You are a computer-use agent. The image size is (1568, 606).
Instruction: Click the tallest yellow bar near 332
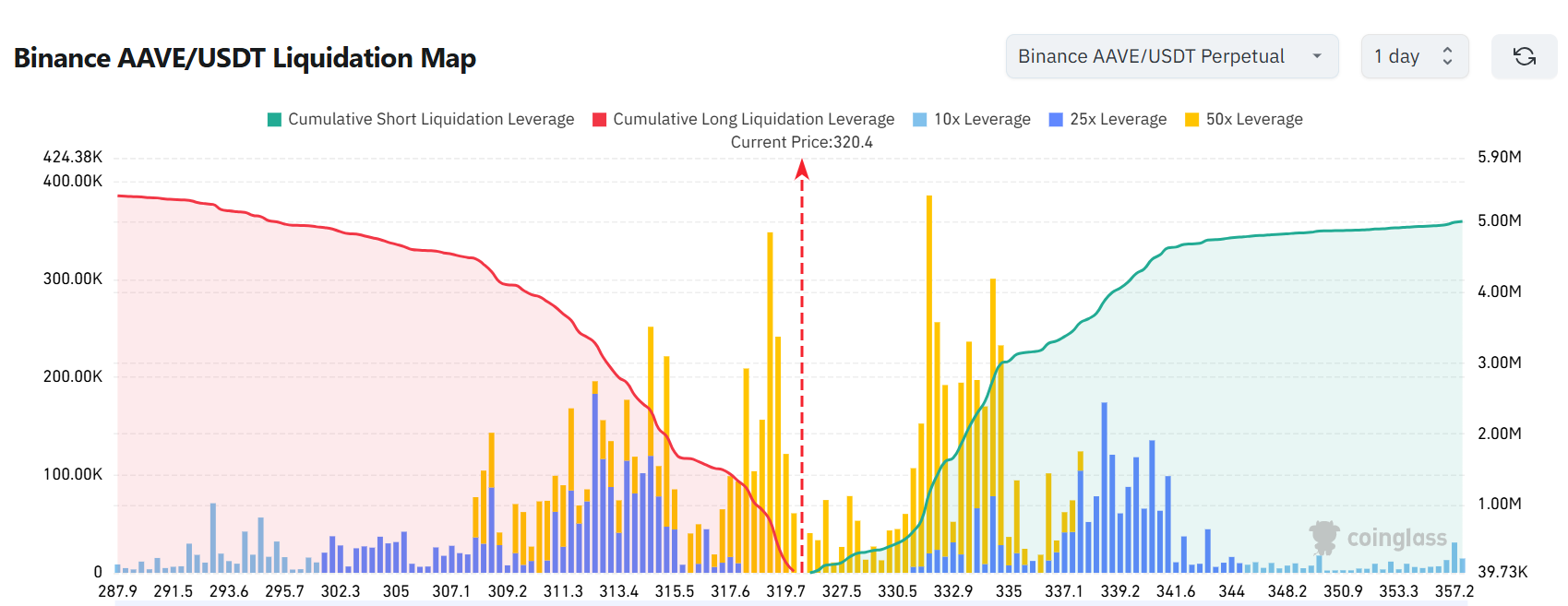(929, 369)
